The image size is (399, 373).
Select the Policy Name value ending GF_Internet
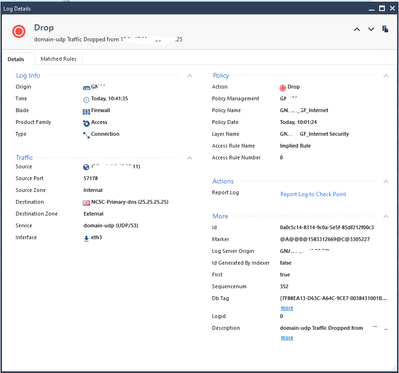point(304,110)
